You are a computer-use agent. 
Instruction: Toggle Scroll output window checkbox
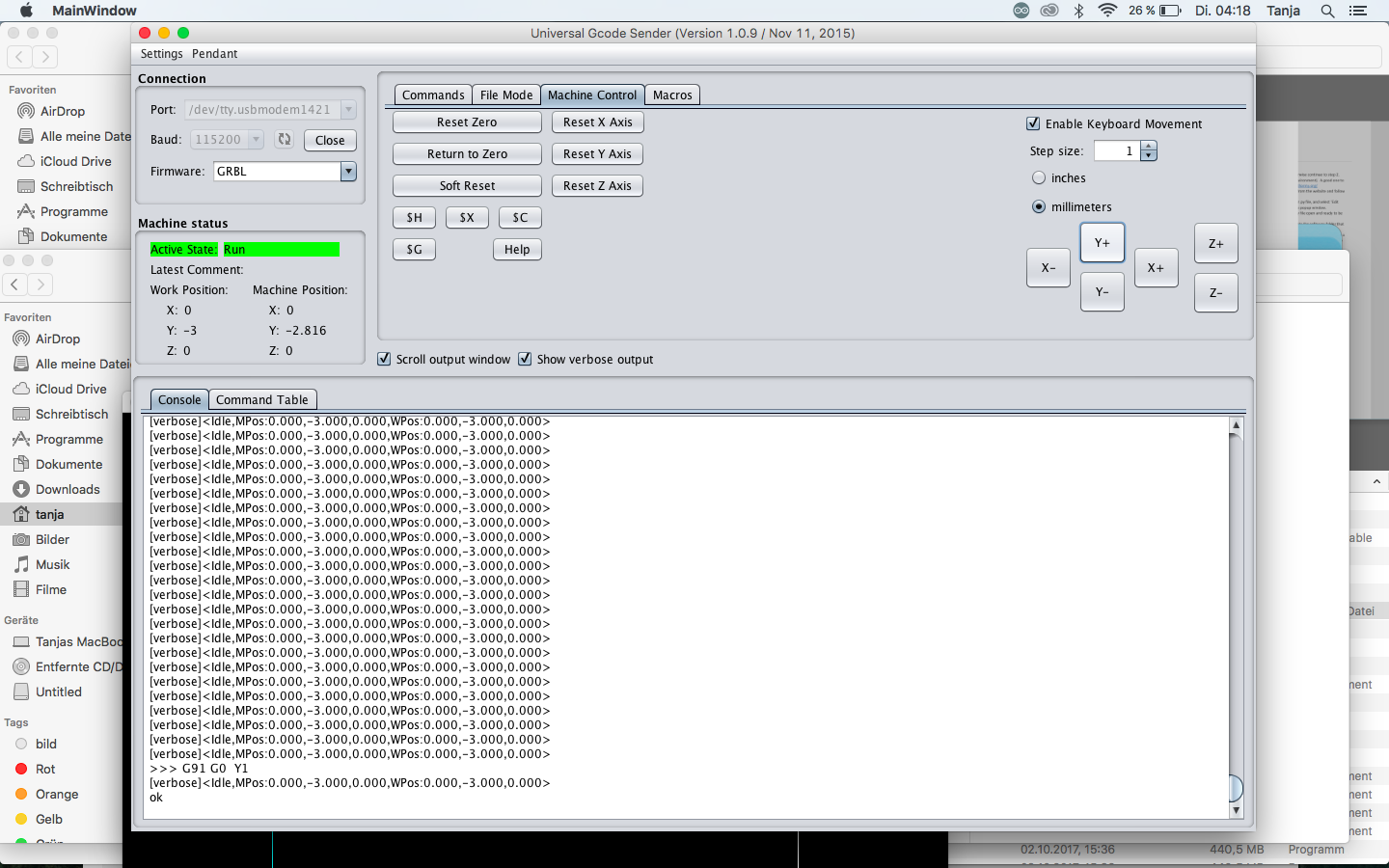(x=384, y=359)
